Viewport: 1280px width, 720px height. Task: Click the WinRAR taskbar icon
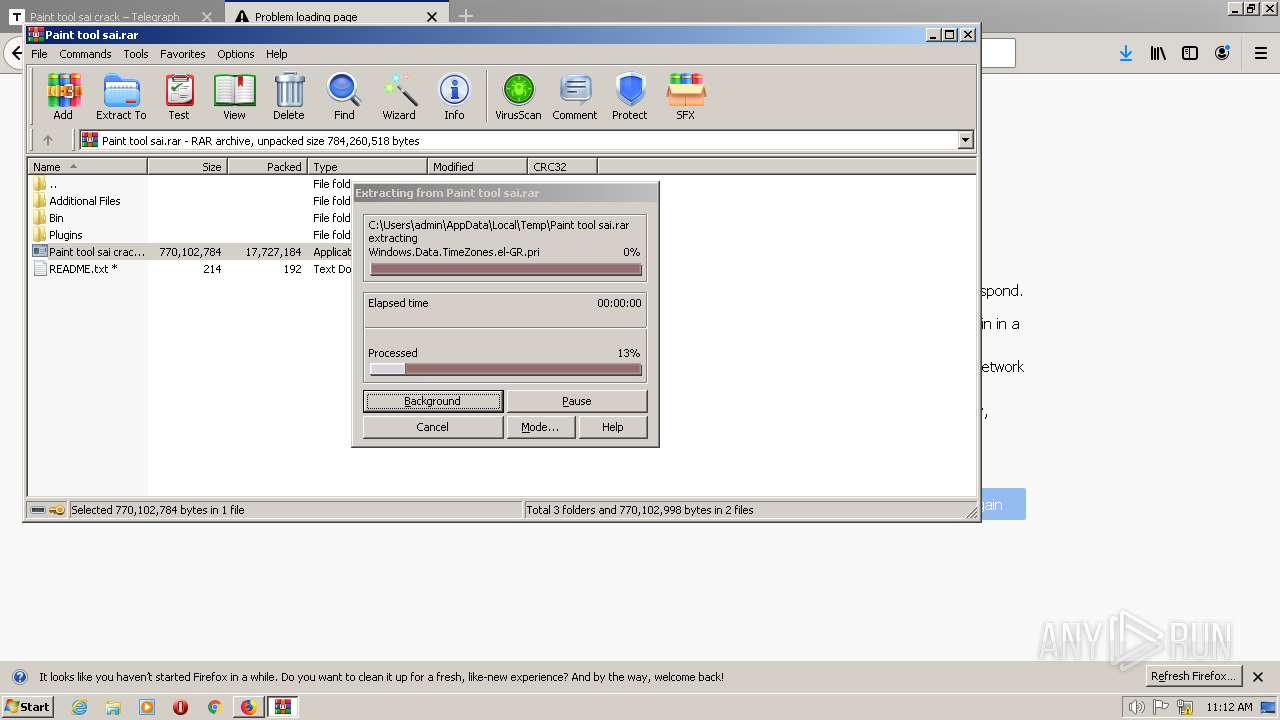[283, 707]
